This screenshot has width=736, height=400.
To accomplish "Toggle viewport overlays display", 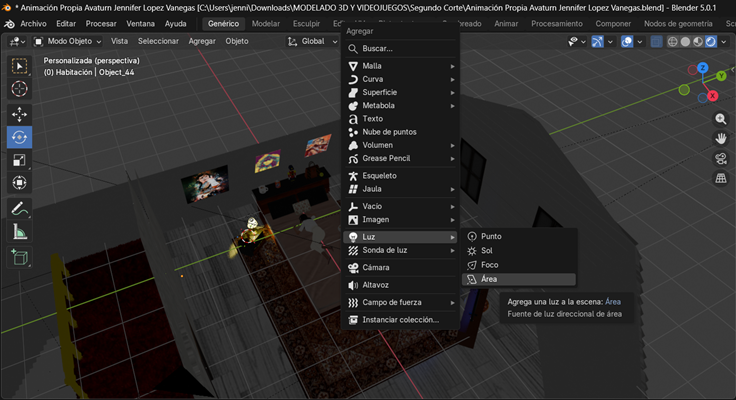I will click(x=626, y=42).
